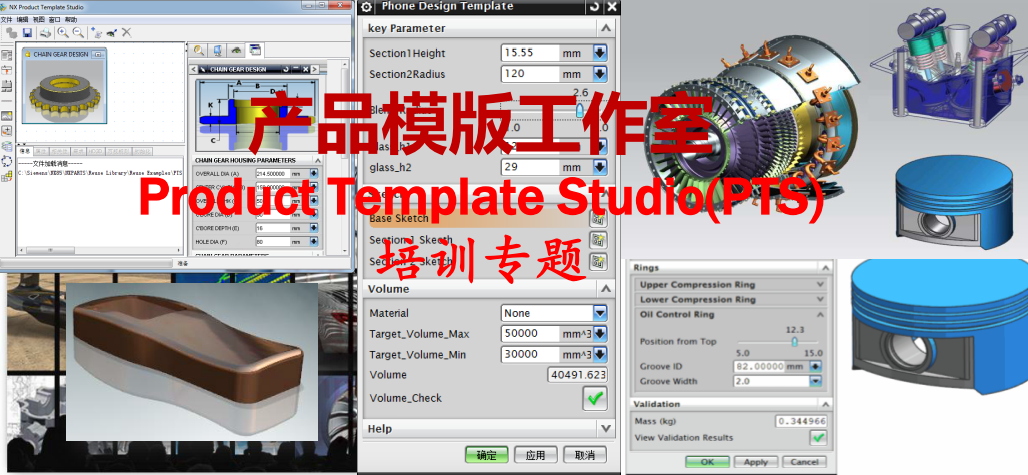Collapse the Volume section
The width and height of the screenshot is (1028, 475).
[x=606, y=289]
